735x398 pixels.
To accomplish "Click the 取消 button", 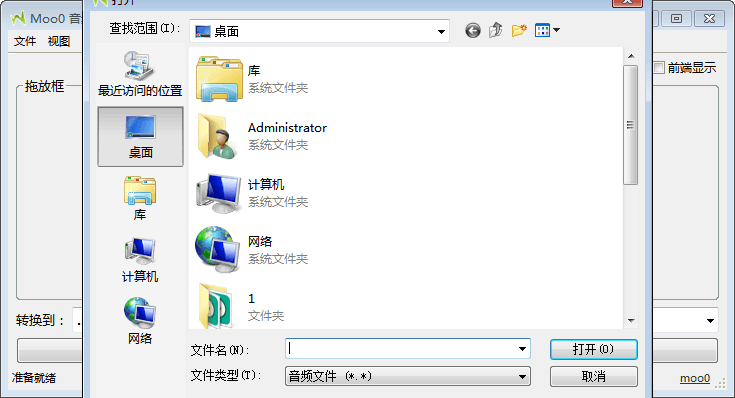I will 593,376.
